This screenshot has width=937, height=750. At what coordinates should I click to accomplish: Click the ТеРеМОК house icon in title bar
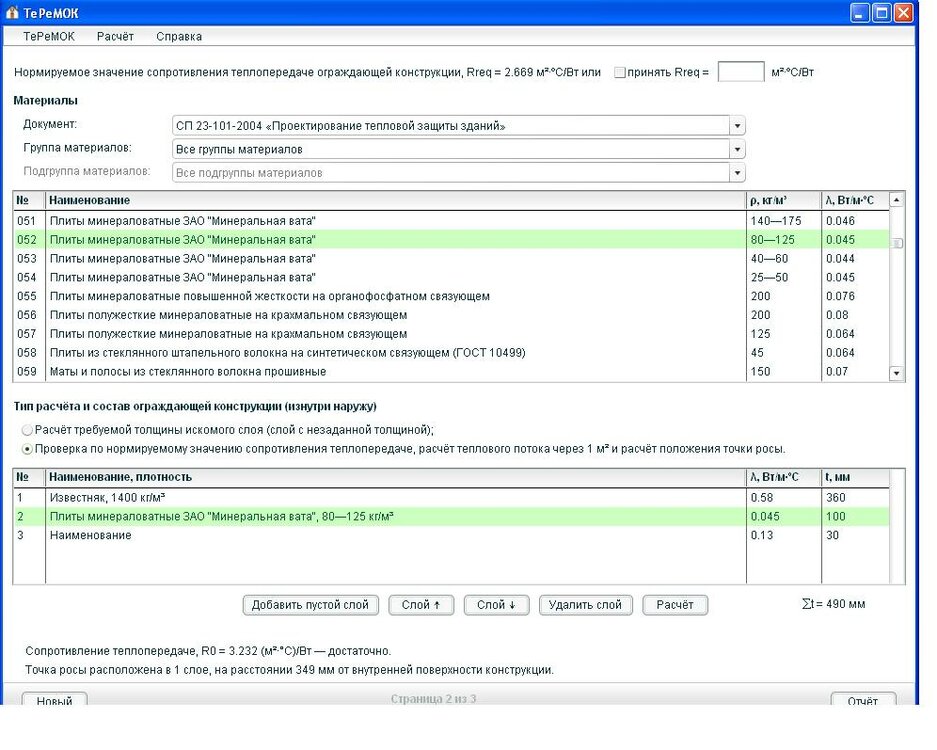(12, 13)
